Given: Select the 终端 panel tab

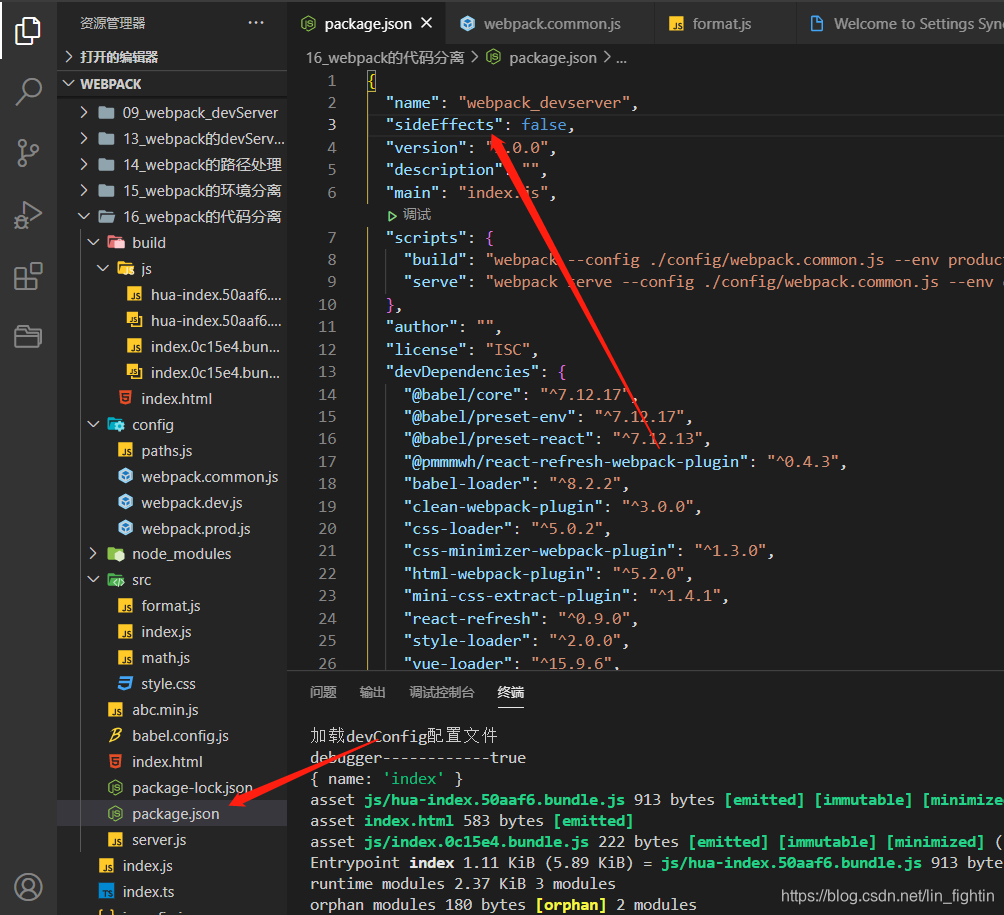Looking at the screenshot, I should coord(510,692).
